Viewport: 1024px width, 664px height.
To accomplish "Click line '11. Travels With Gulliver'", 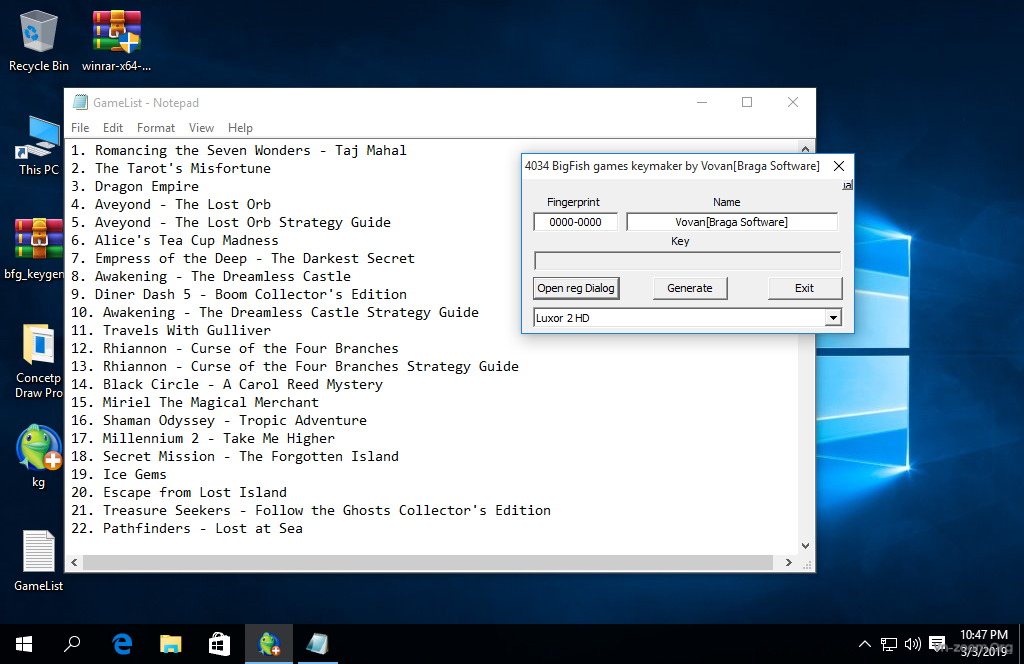I will coord(170,331).
